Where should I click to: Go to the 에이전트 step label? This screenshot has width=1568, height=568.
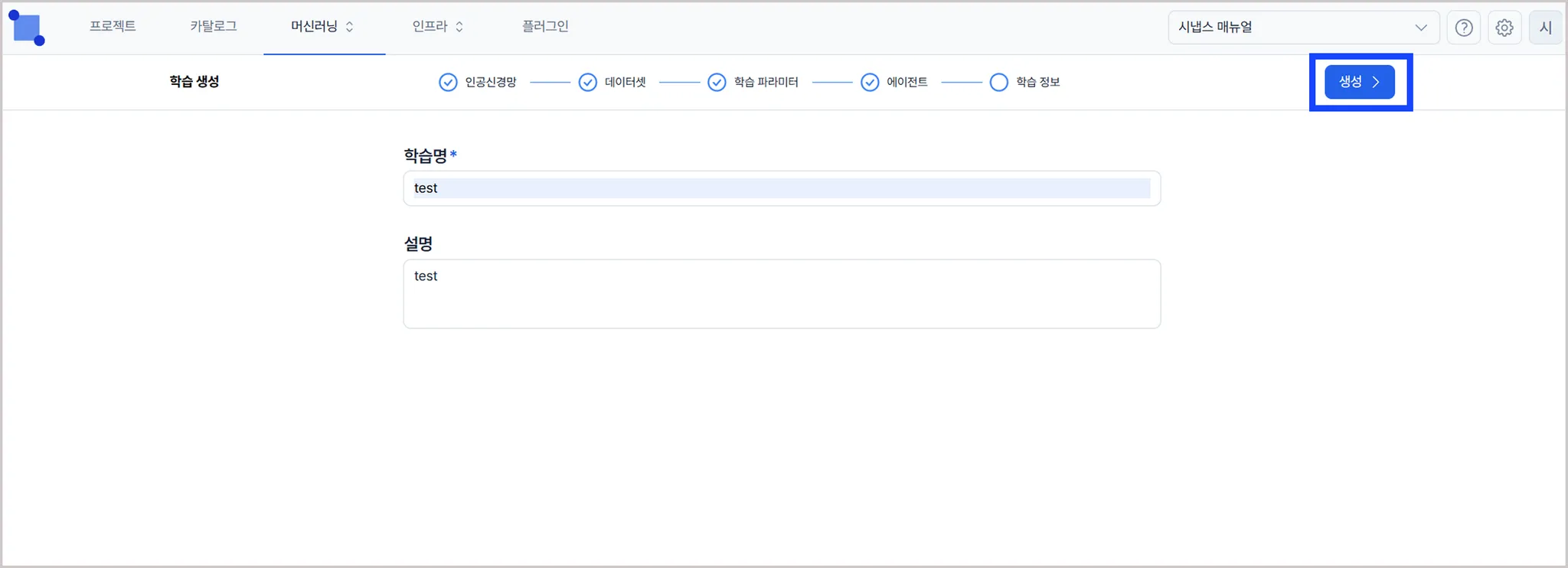tap(907, 82)
